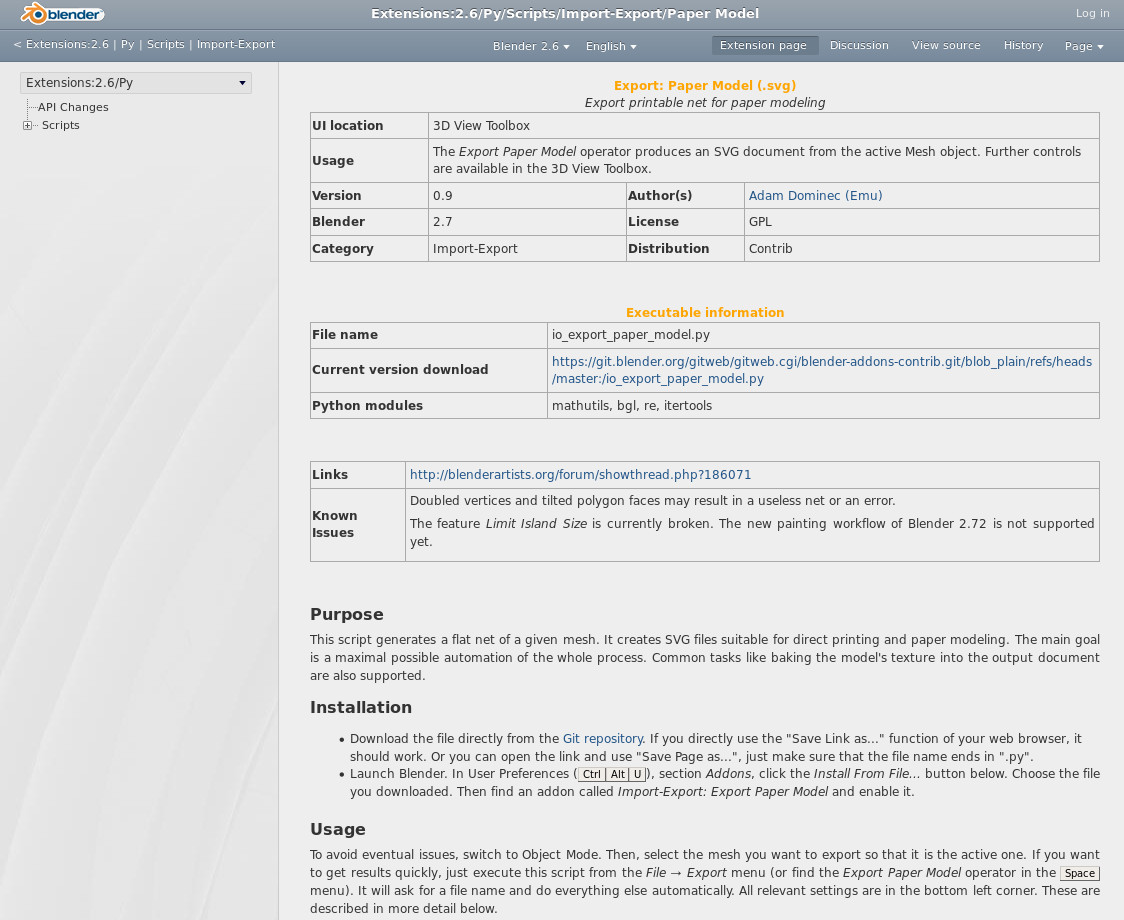Click the Ctrl key label
1124x920 pixels.
point(591,774)
